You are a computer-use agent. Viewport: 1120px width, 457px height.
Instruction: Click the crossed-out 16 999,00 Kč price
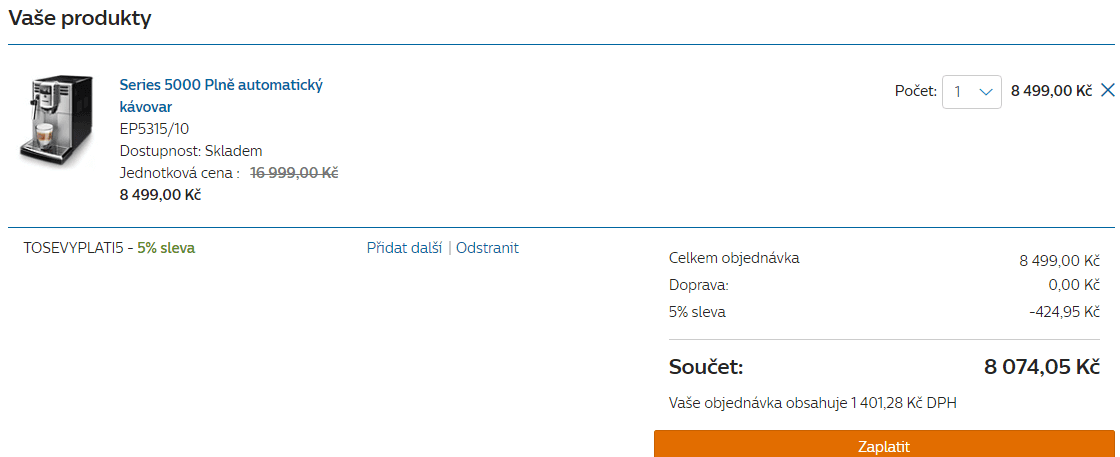click(294, 173)
